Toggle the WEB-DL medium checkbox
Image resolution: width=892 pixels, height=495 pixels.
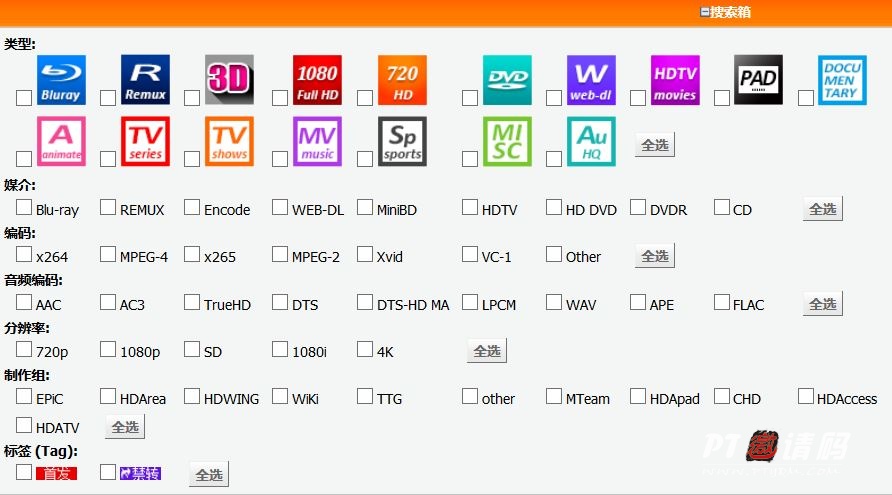click(280, 208)
